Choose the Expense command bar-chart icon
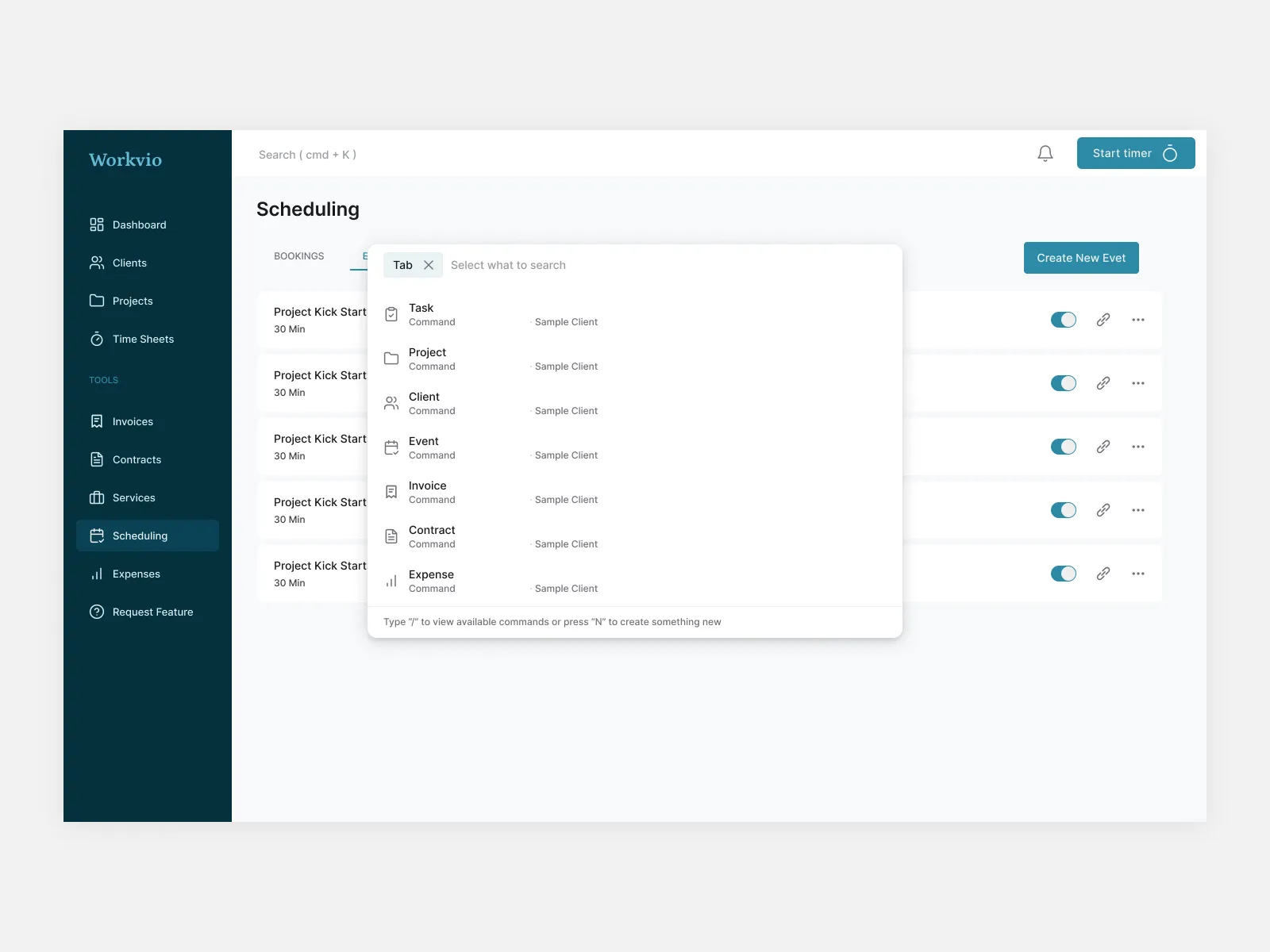The width and height of the screenshot is (1270, 952). tap(391, 581)
